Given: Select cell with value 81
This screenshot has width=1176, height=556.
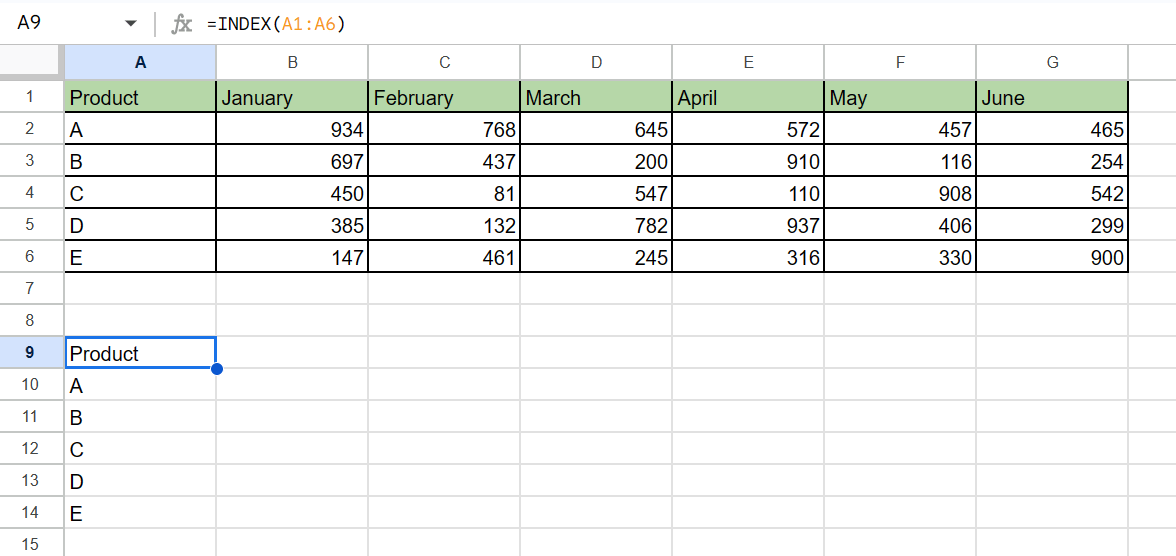Looking at the screenshot, I should (444, 193).
